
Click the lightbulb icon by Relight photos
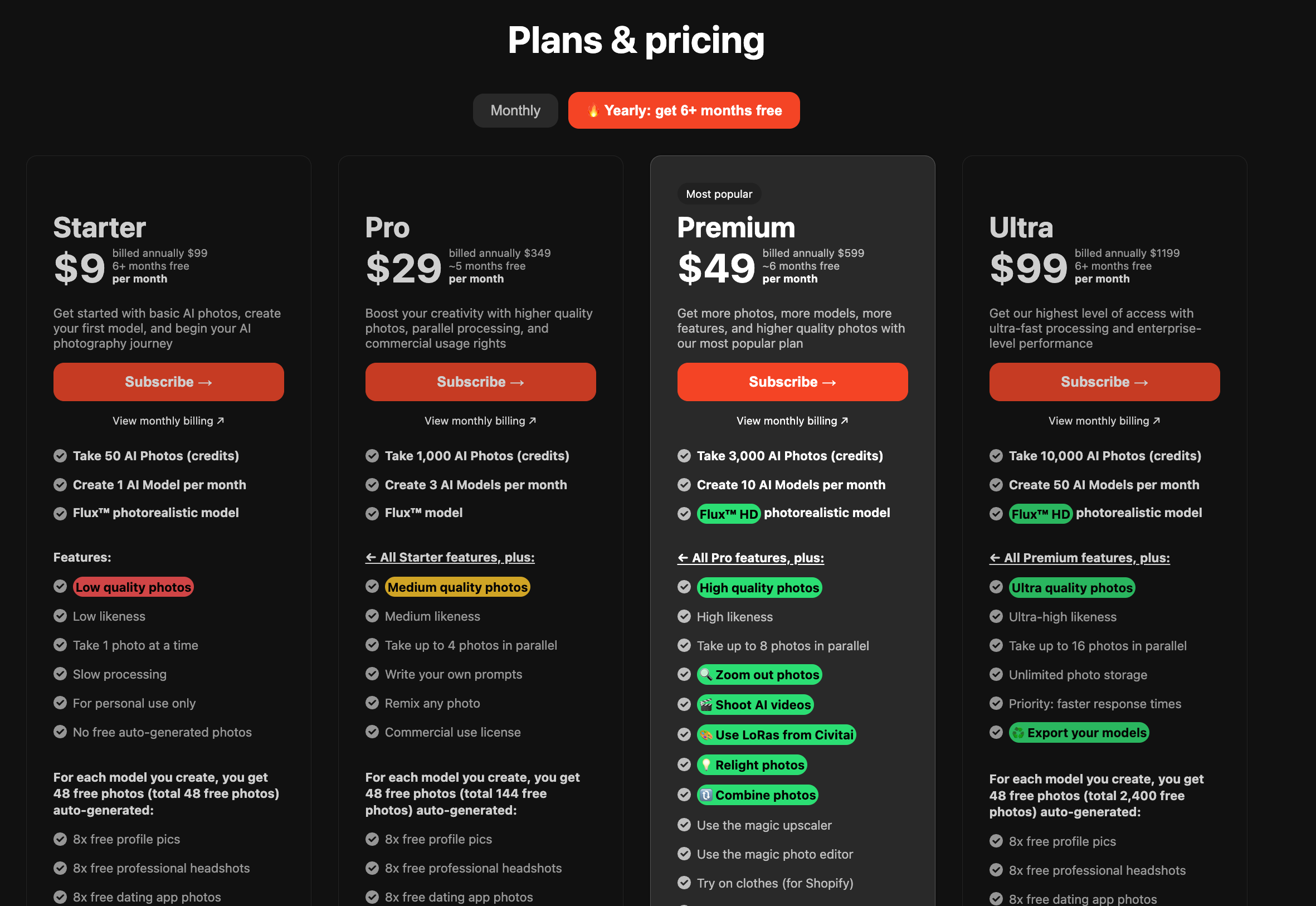click(705, 764)
